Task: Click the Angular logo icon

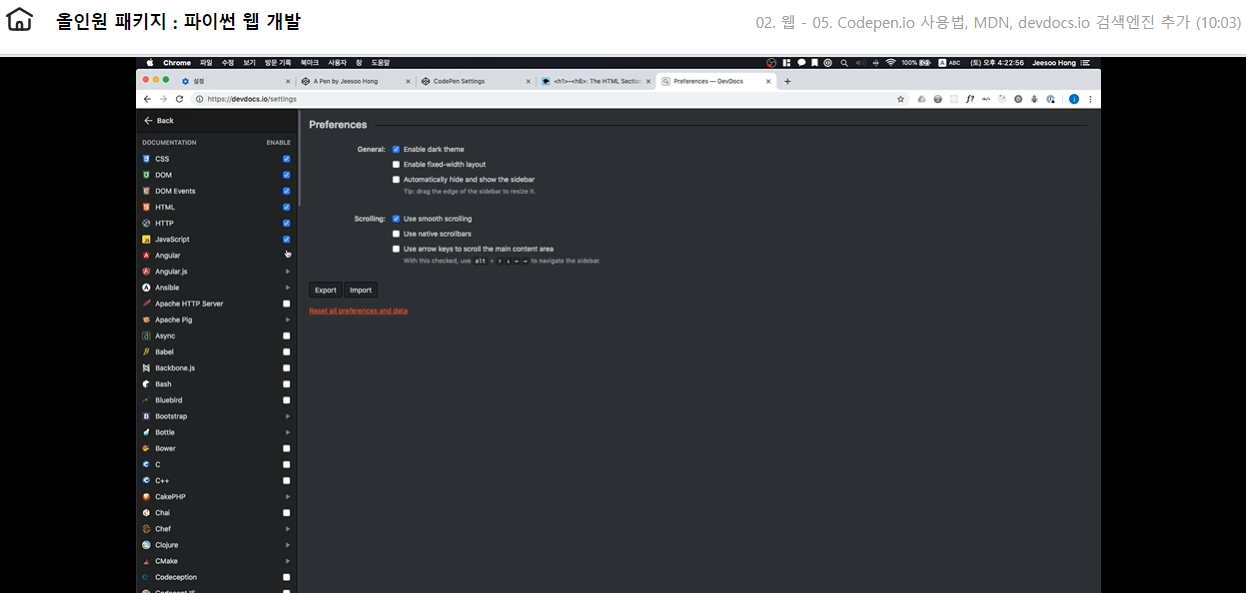Action: coord(146,255)
